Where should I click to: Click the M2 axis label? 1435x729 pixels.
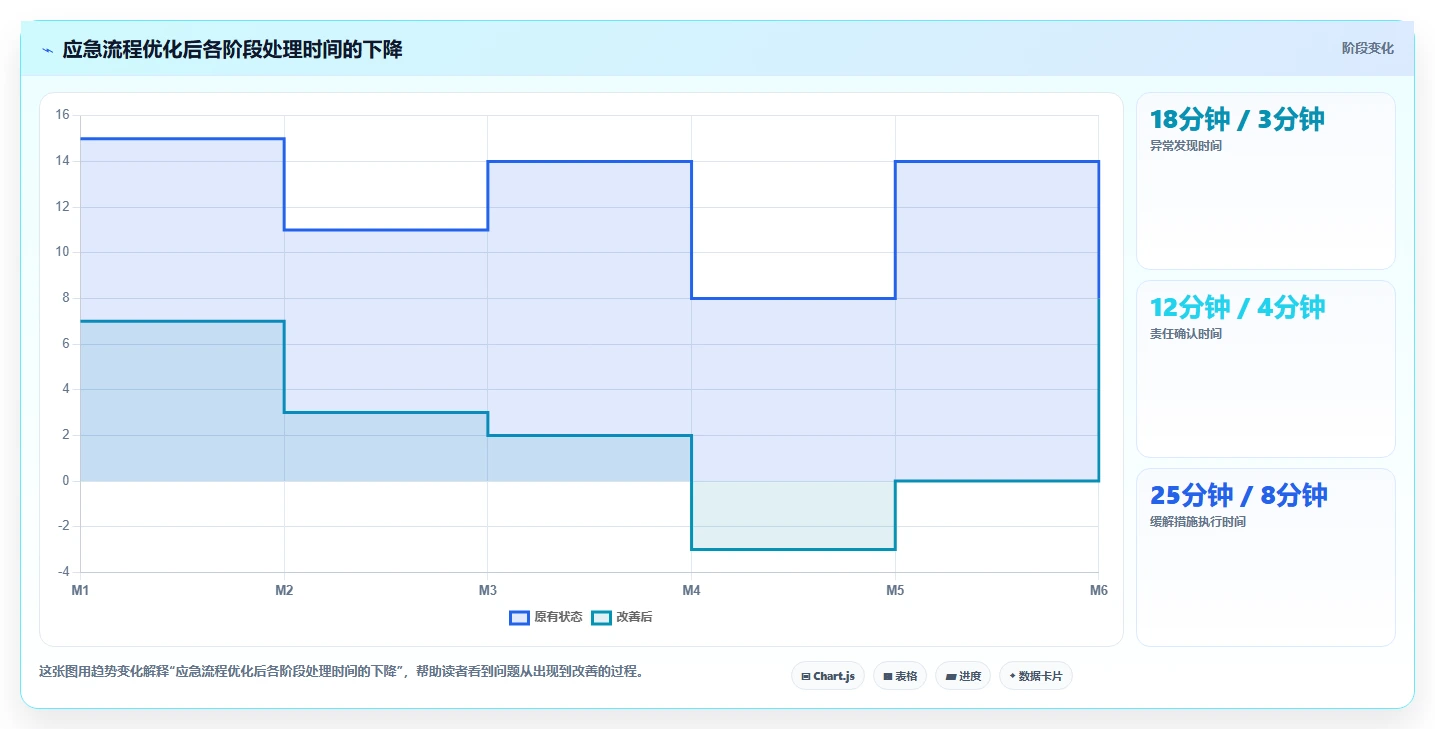click(284, 591)
